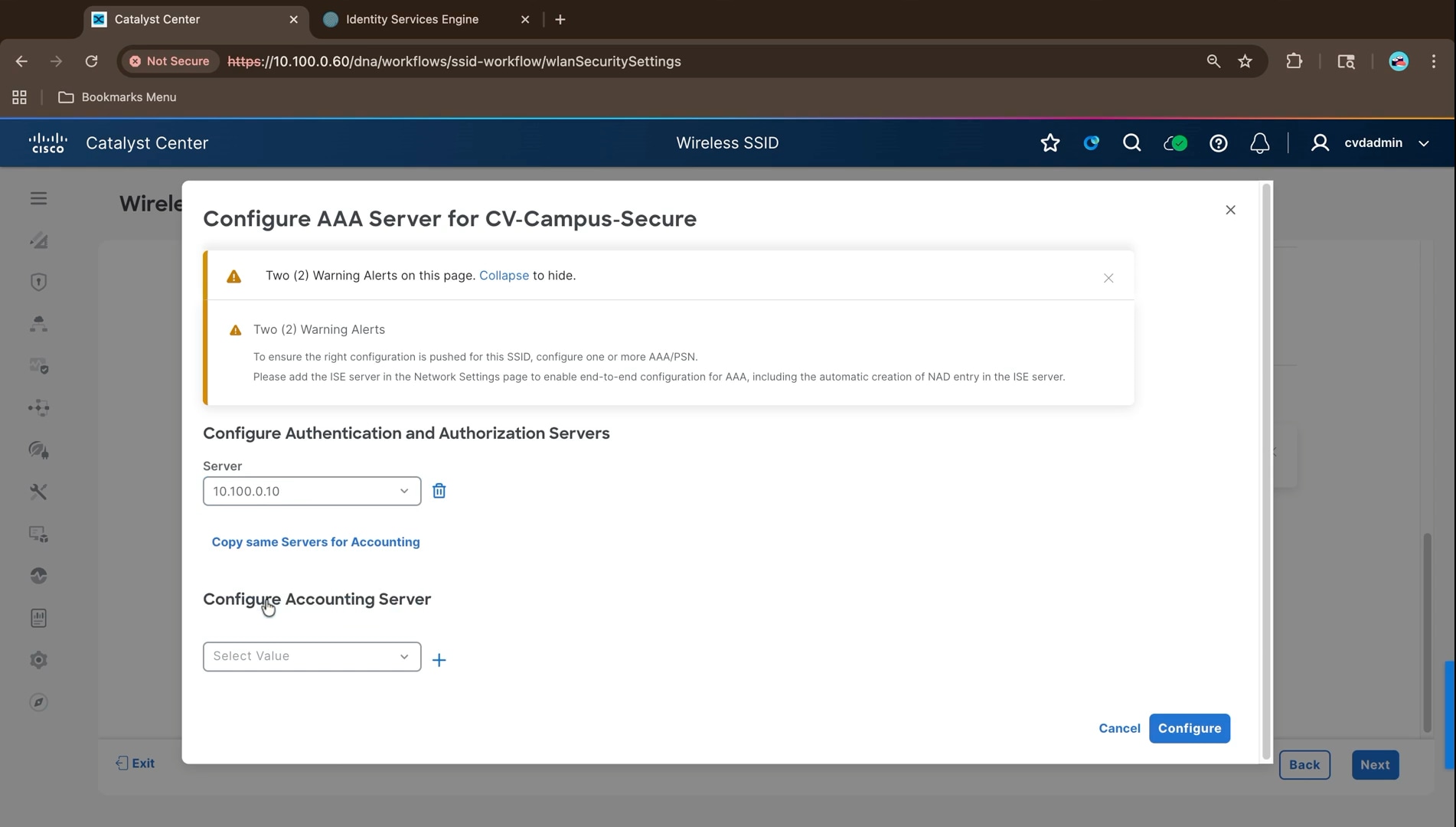Open the Bookmarks Menu folder
Image resolution: width=1456 pixels, height=827 pixels.
pyautogui.click(x=117, y=97)
